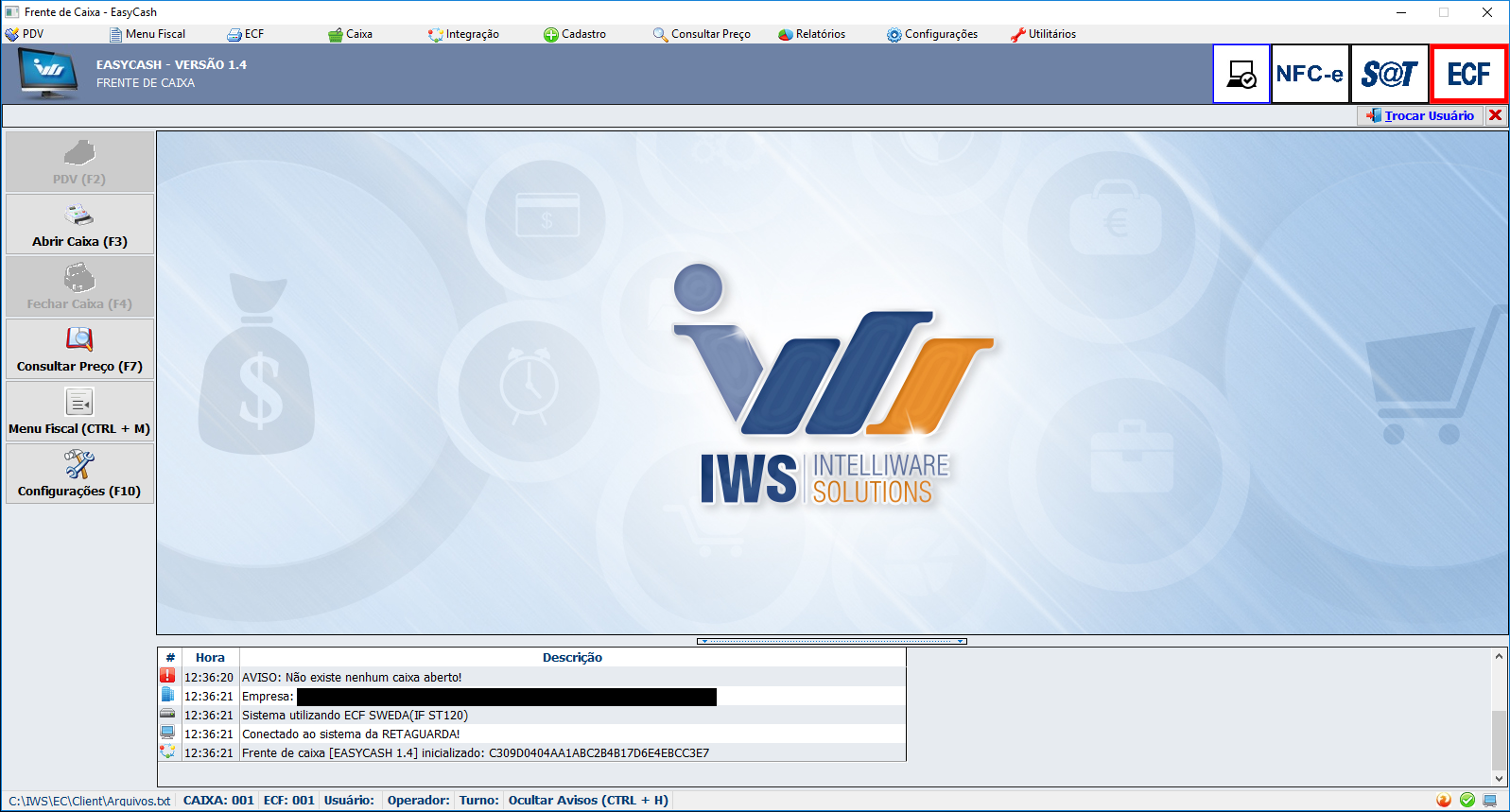Image resolution: width=1510 pixels, height=812 pixels.
Task: Click the red X beside Trocar Usuário
Action: click(x=1495, y=115)
